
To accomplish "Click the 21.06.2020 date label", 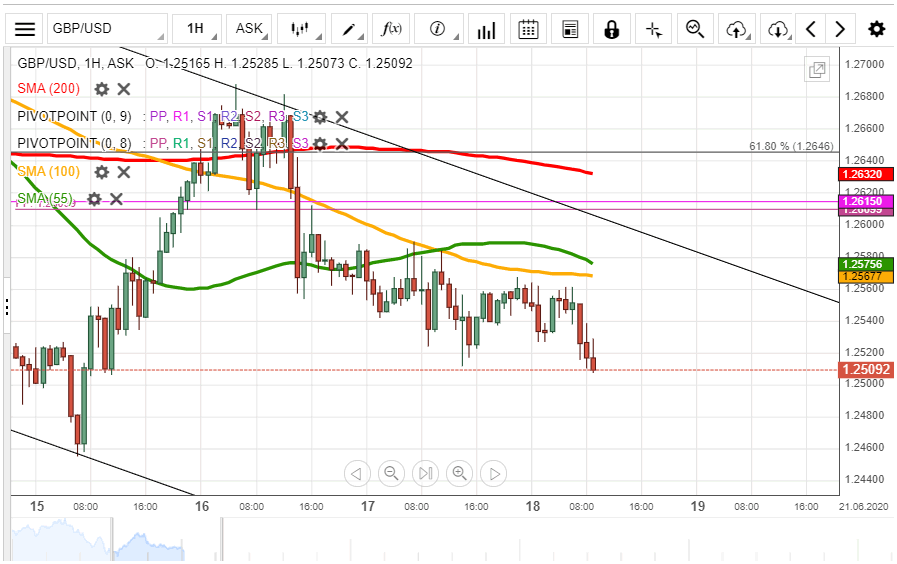I will tap(864, 507).
